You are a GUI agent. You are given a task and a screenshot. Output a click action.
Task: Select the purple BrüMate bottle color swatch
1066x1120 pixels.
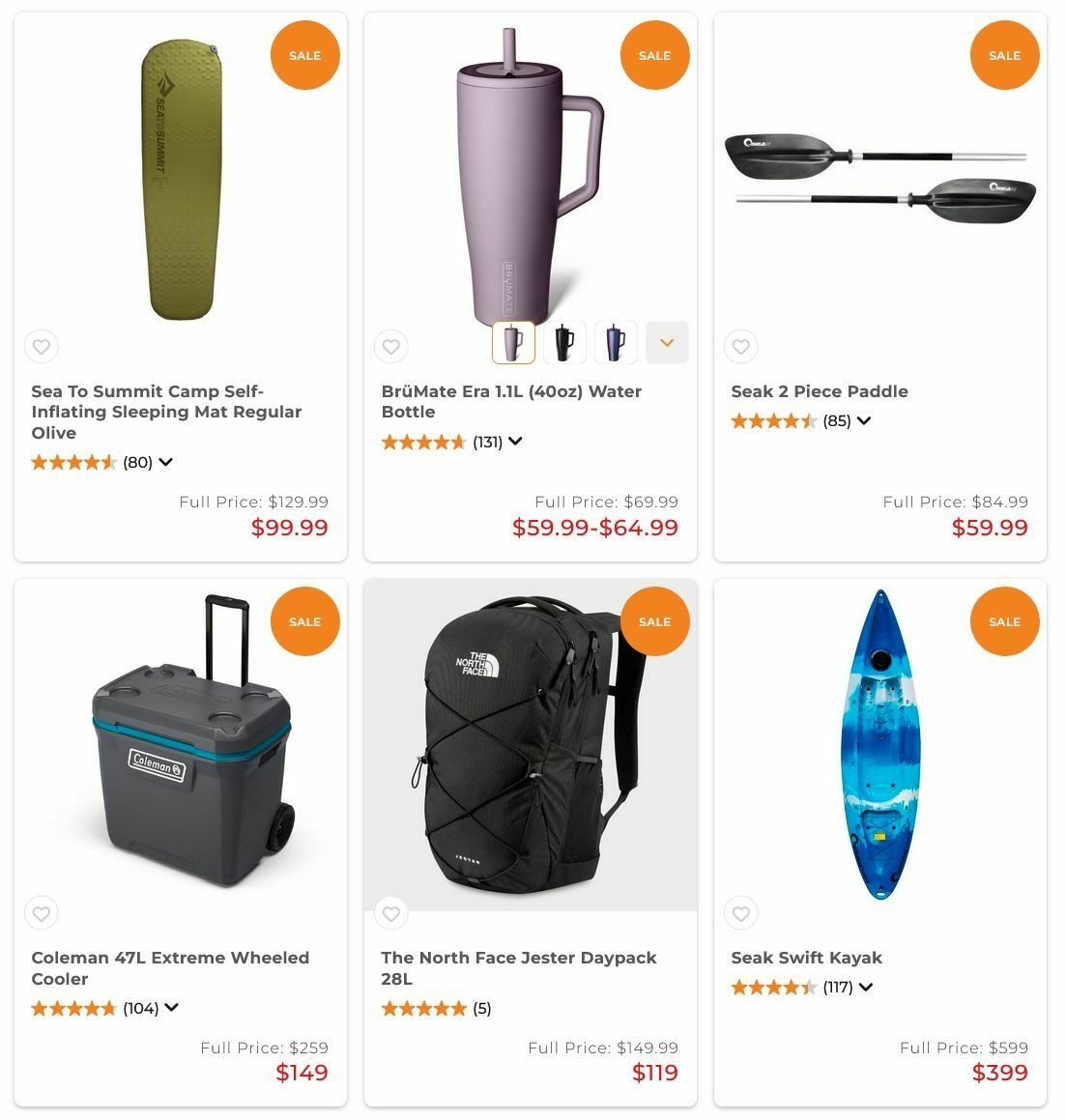pos(513,342)
